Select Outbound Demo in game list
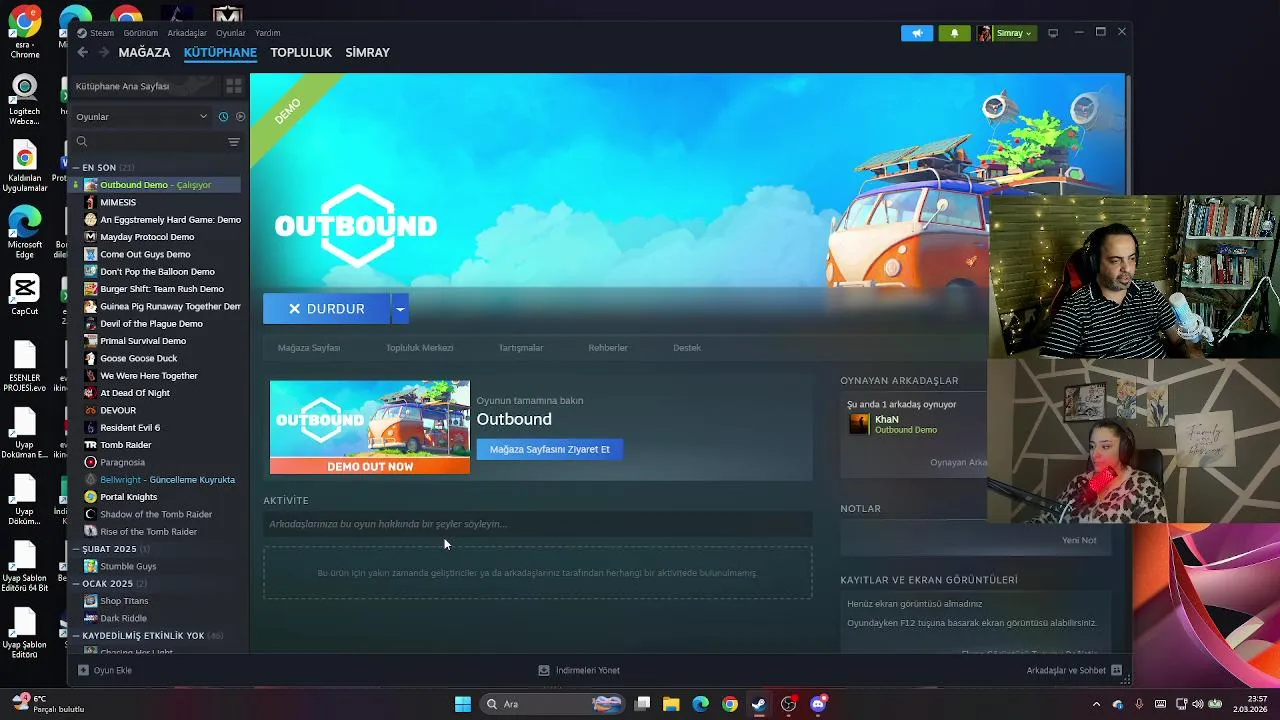This screenshot has width=1280, height=720. pyautogui.click(x=155, y=185)
